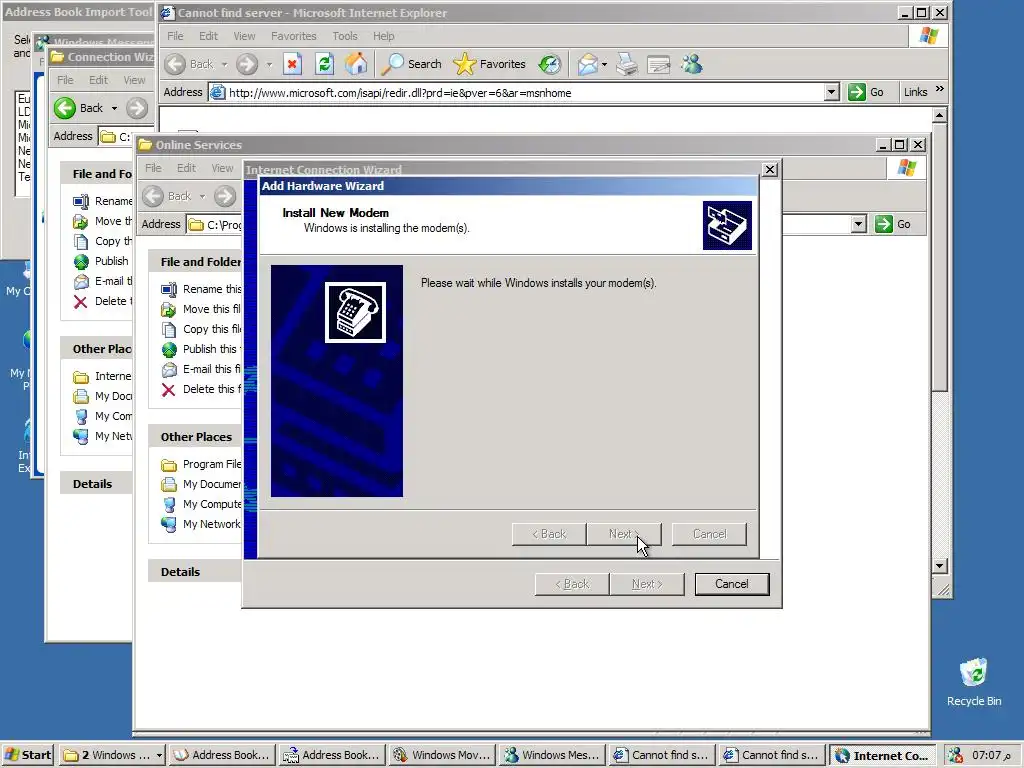Click Back in Add Hardware Wizard

pos(549,534)
